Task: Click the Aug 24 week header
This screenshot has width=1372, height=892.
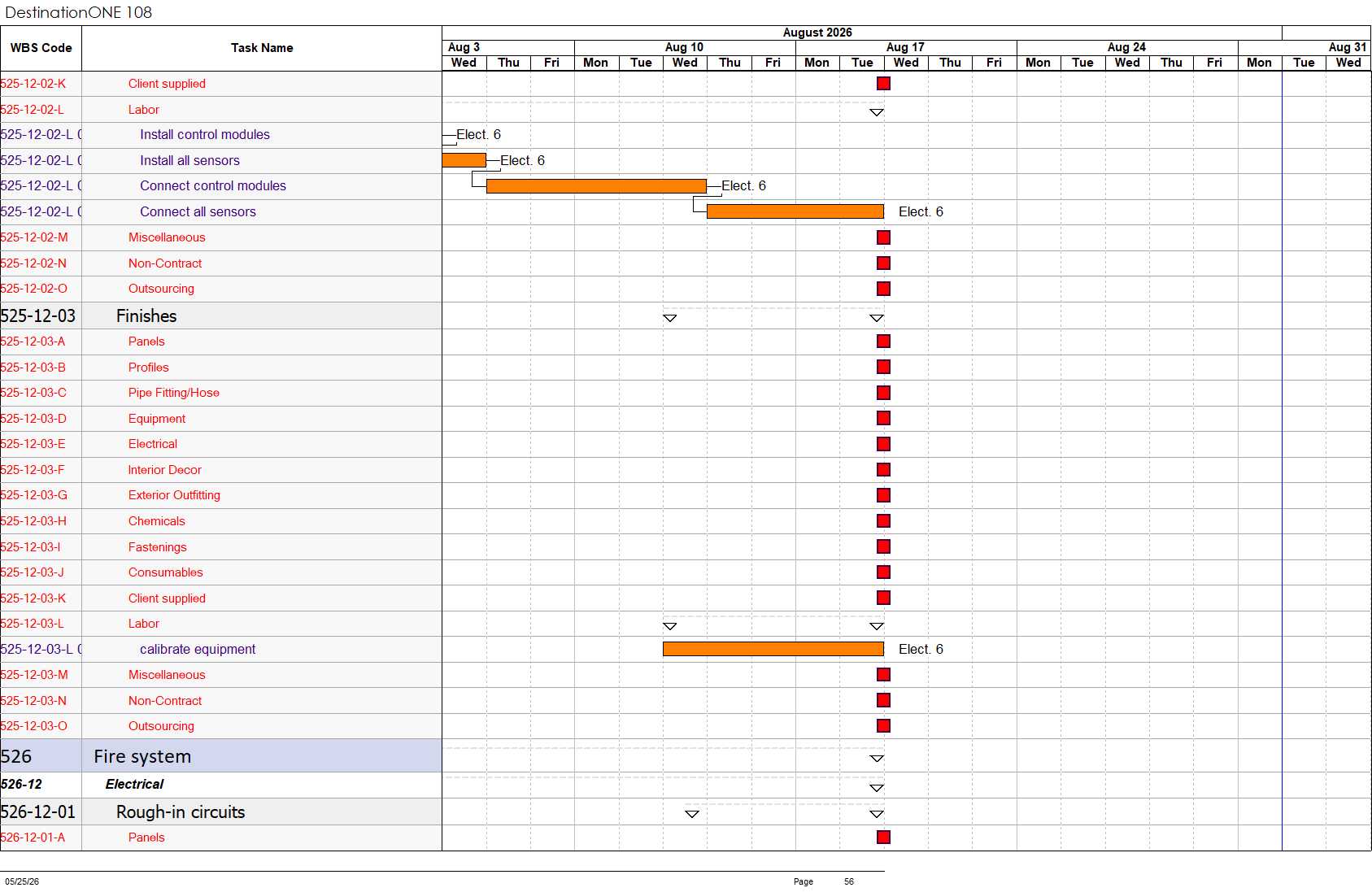Action: (1126, 47)
